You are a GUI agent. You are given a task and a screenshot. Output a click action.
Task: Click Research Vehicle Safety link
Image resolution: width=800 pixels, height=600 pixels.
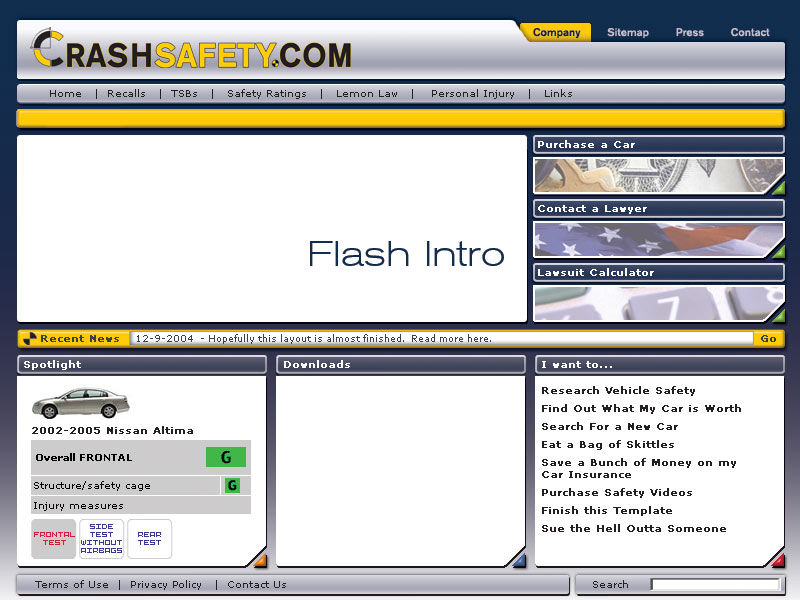618,390
